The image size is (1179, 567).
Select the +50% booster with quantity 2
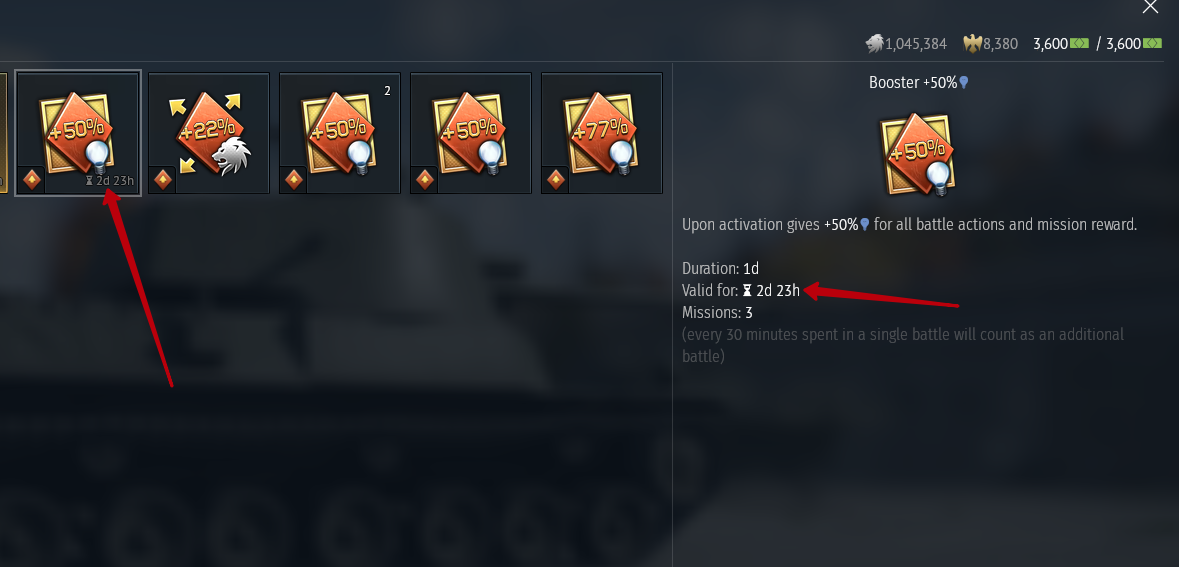coord(340,133)
